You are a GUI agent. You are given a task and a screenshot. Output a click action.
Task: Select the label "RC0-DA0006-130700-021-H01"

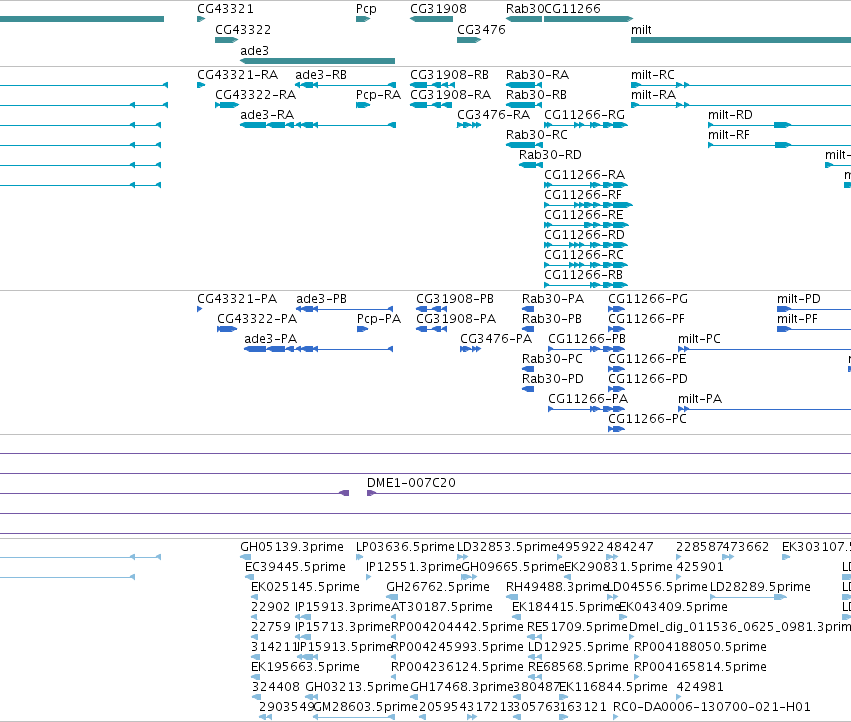pyautogui.click(x=712, y=707)
